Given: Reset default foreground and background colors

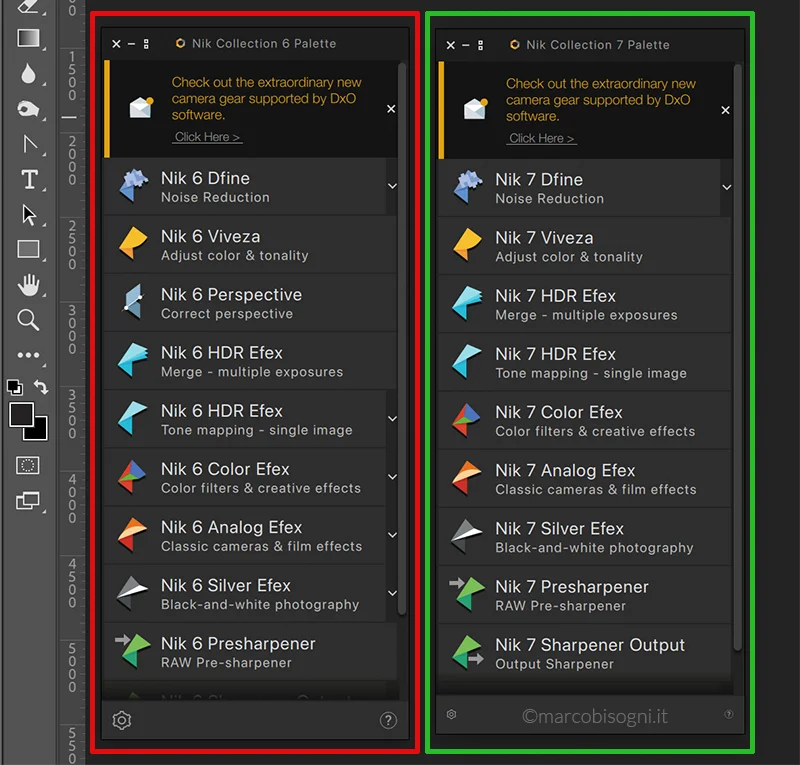Looking at the screenshot, I should tap(15, 387).
